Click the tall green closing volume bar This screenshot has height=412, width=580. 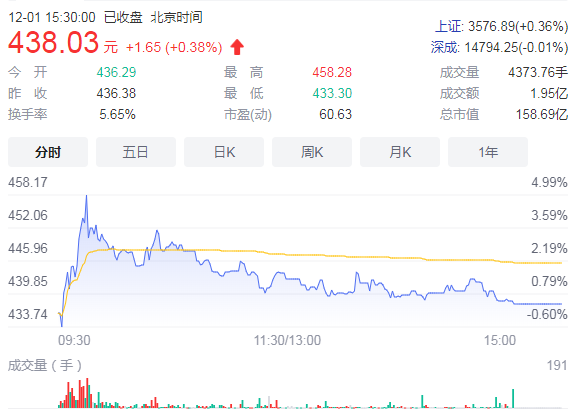(513, 399)
